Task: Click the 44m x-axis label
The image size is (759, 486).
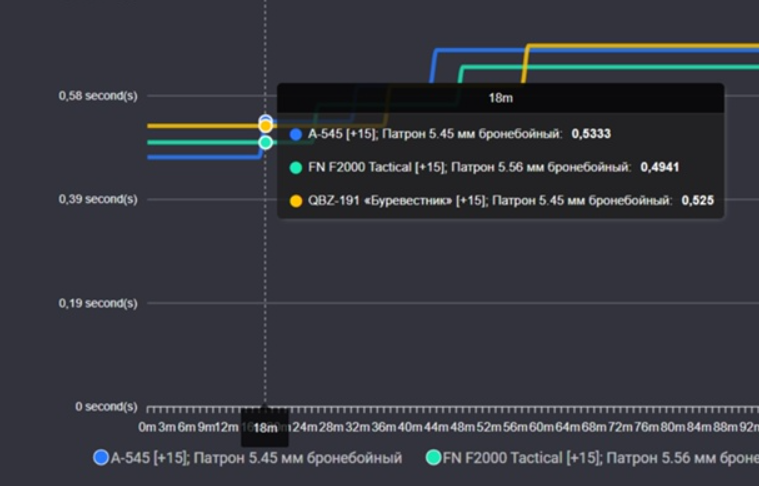Action: [x=437, y=427]
